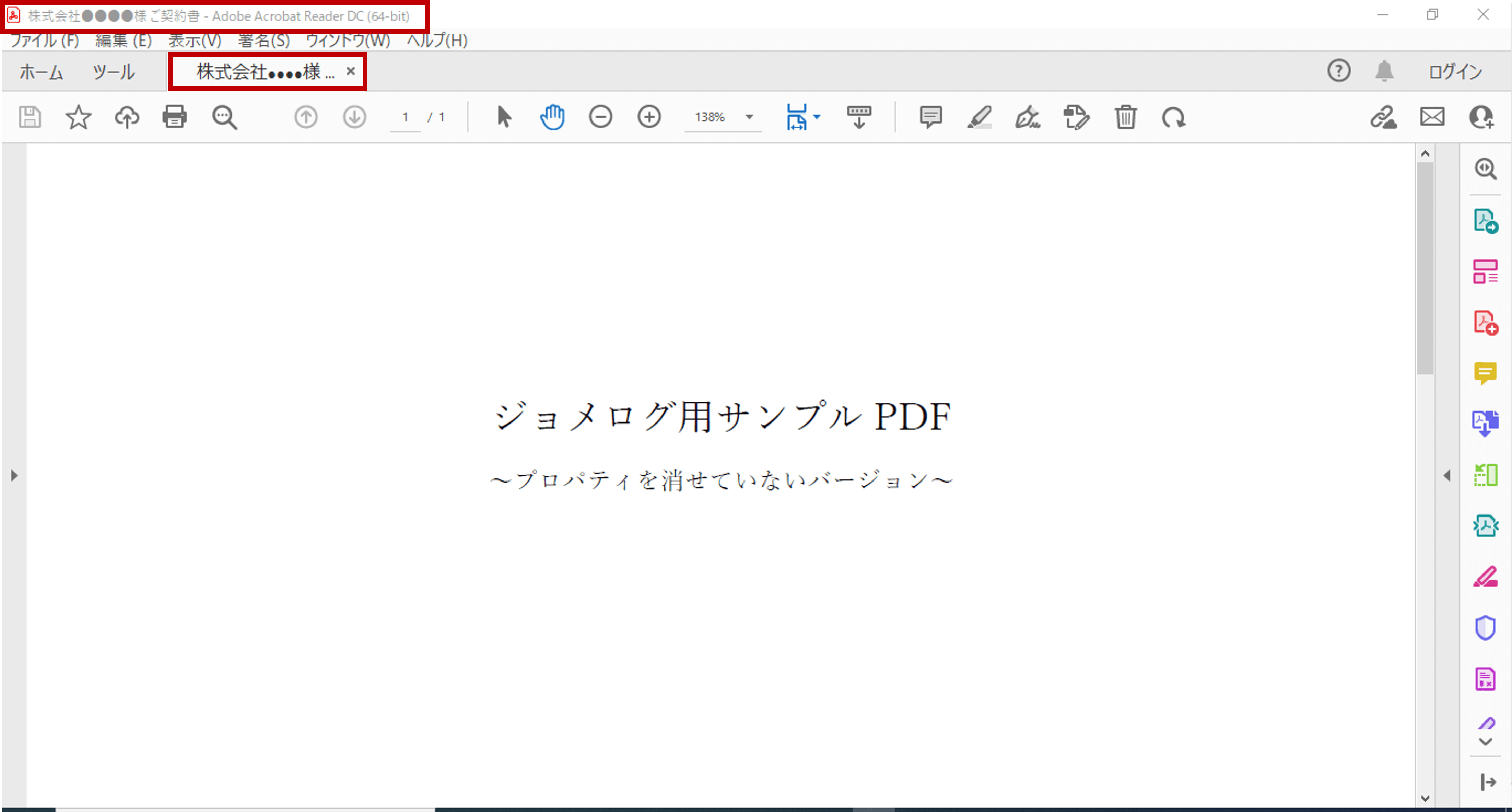Open Export PDF tool in right pane
1512x812 pixels.
coord(1486,221)
